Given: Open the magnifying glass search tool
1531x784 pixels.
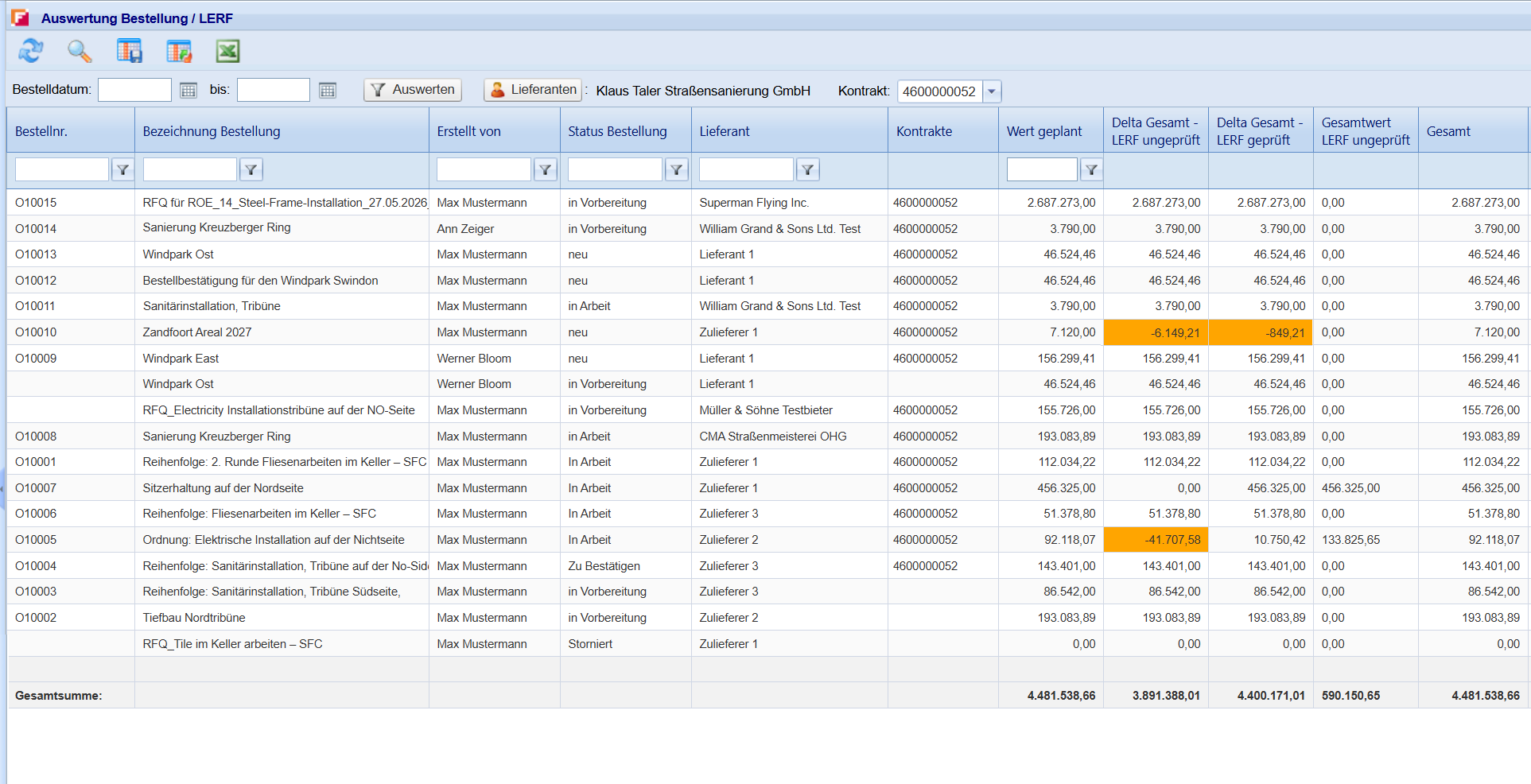Looking at the screenshot, I should 80,51.
